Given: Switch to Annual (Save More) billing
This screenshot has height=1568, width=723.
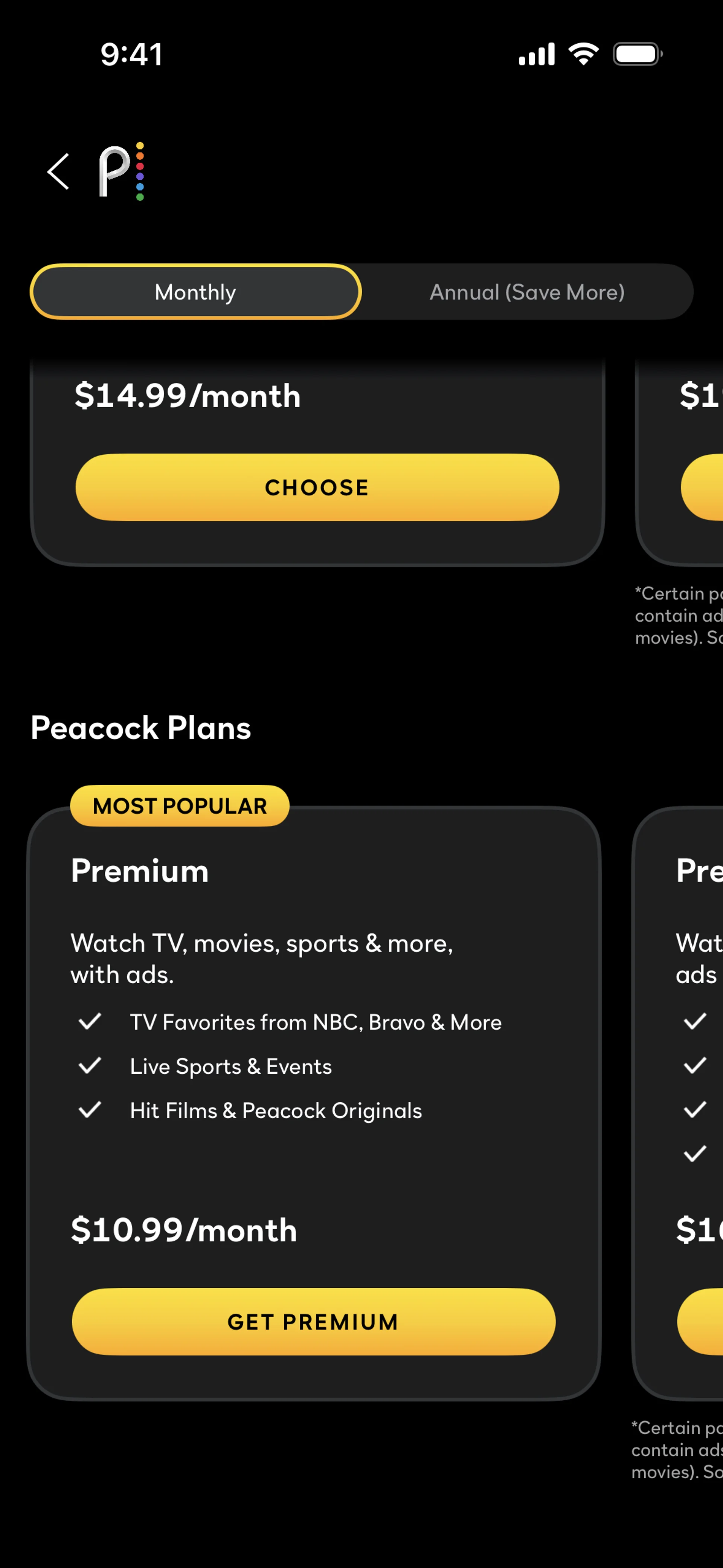Looking at the screenshot, I should pos(527,292).
